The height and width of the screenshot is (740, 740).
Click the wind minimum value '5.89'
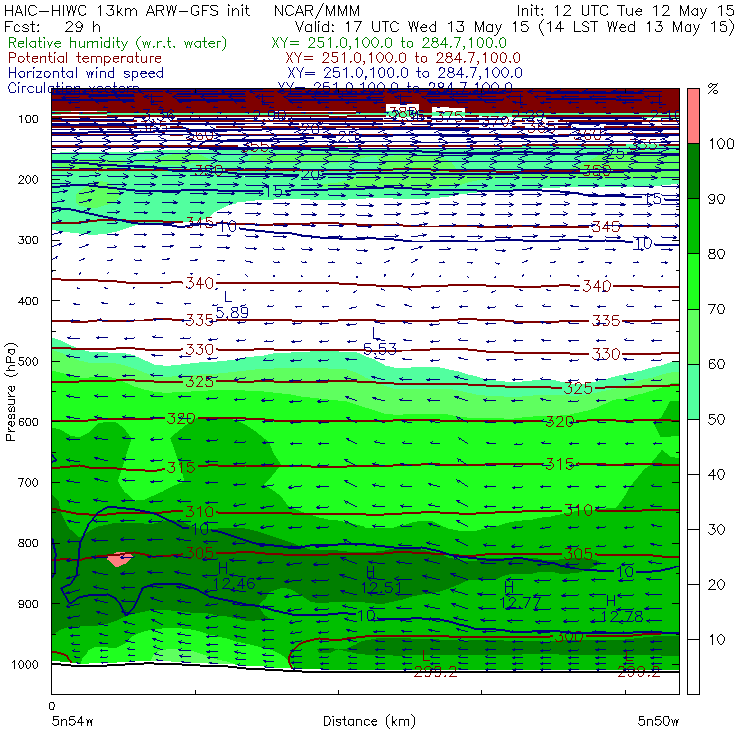pyautogui.click(x=232, y=312)
